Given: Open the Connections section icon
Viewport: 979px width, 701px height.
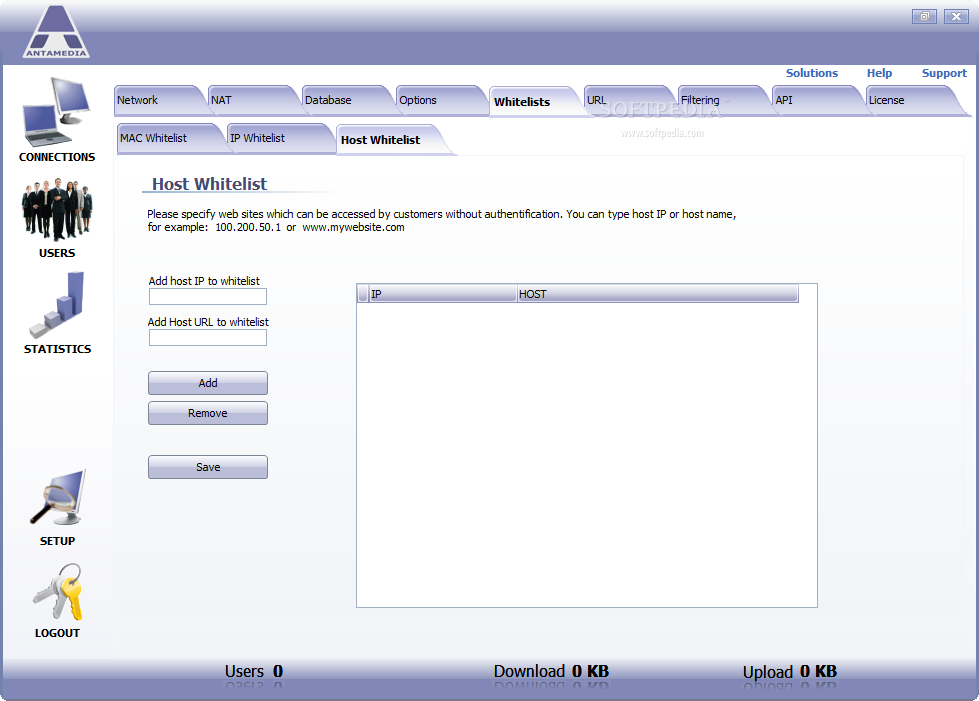Looking at the screenshot, I should [x=57, y=112].
